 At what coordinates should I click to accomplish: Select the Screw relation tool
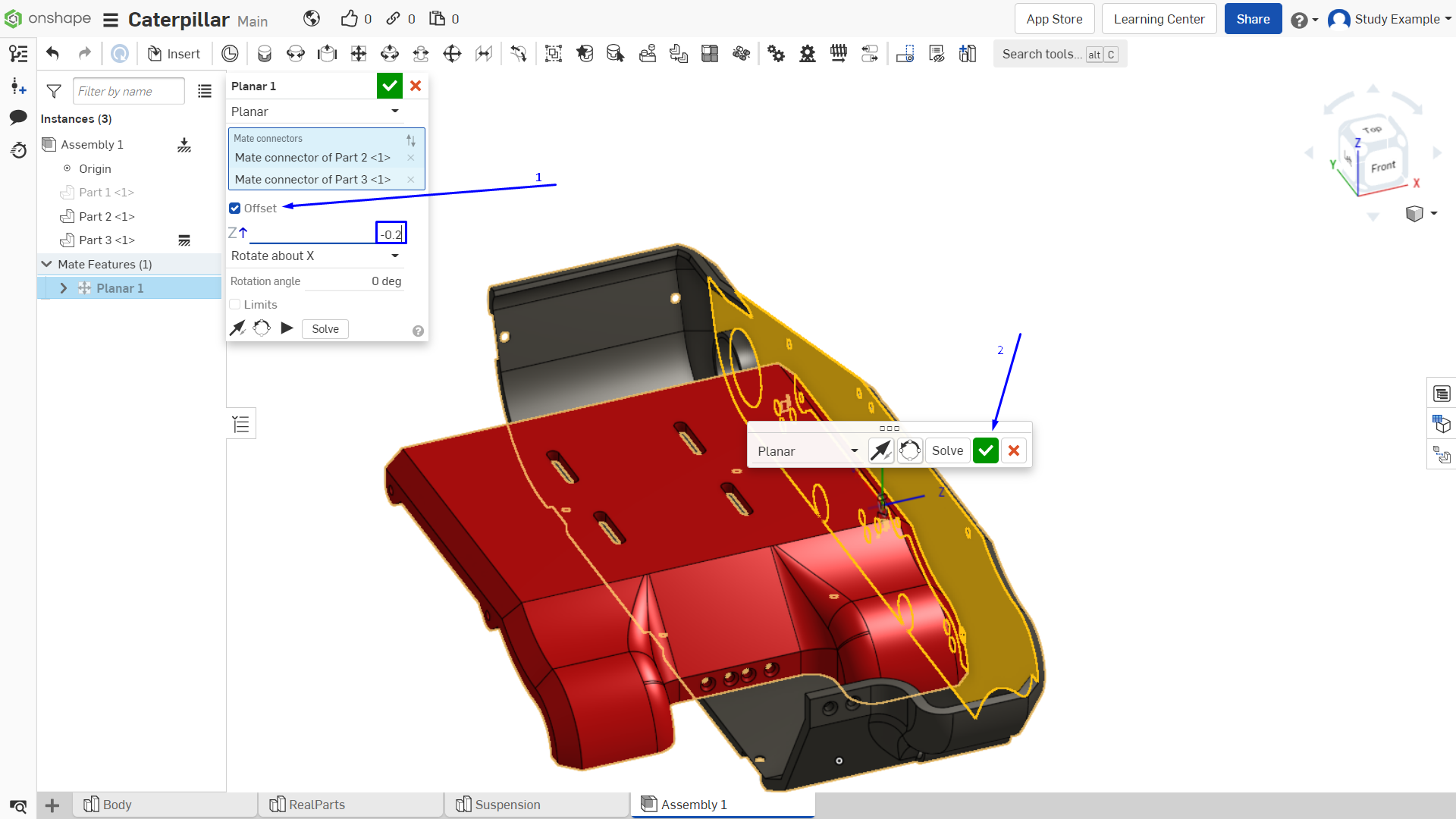point(839,54)
